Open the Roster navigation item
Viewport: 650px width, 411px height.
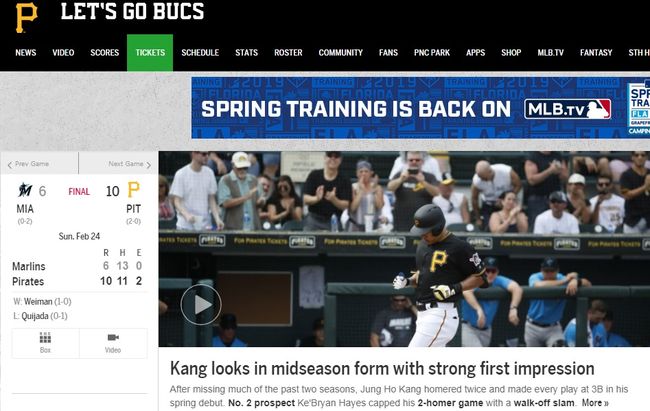tap(288, 53)
